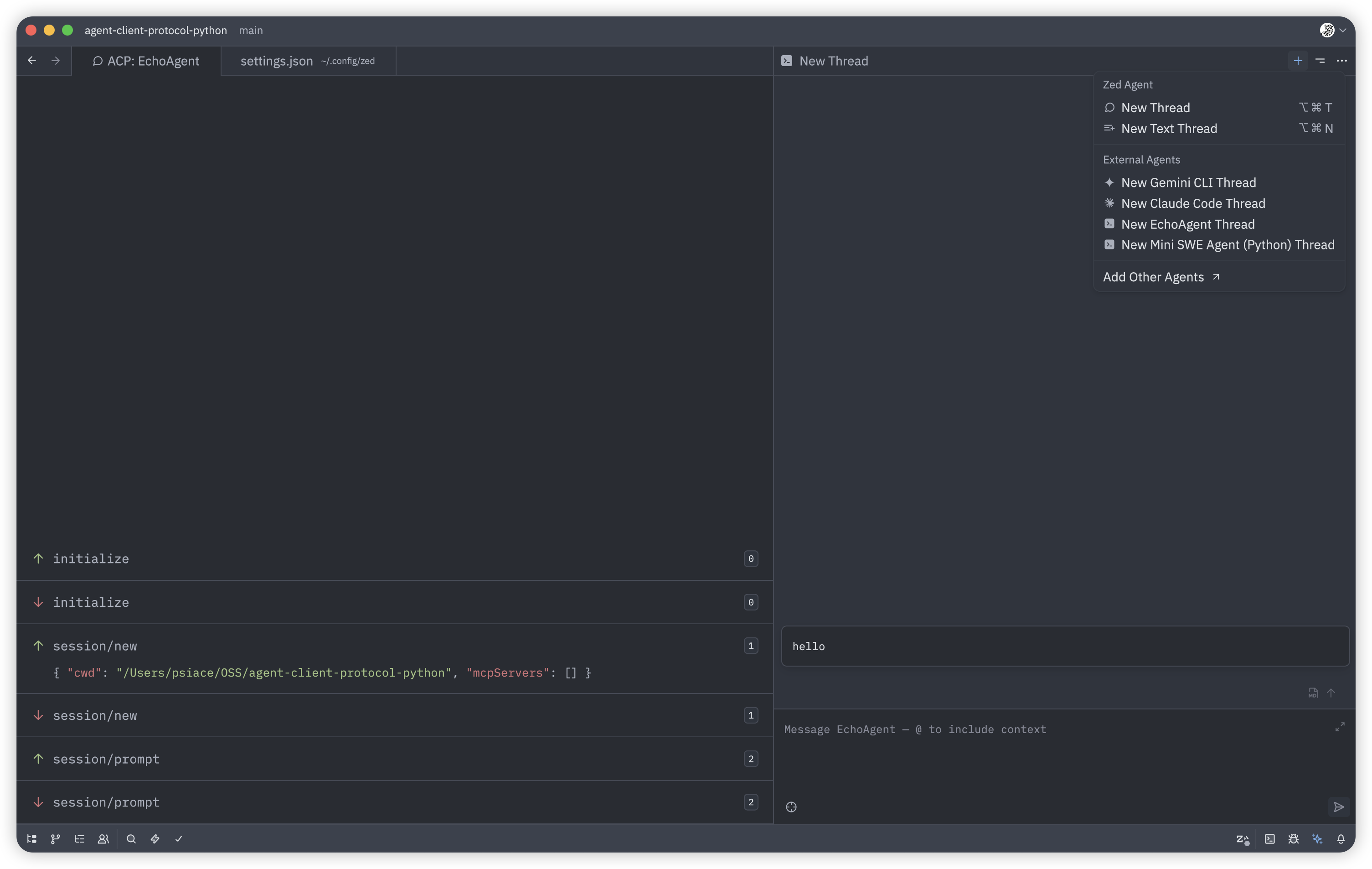This screenshot has height=869, width=1372.
Task: Open the project panel icon
Action: (32, 839)
